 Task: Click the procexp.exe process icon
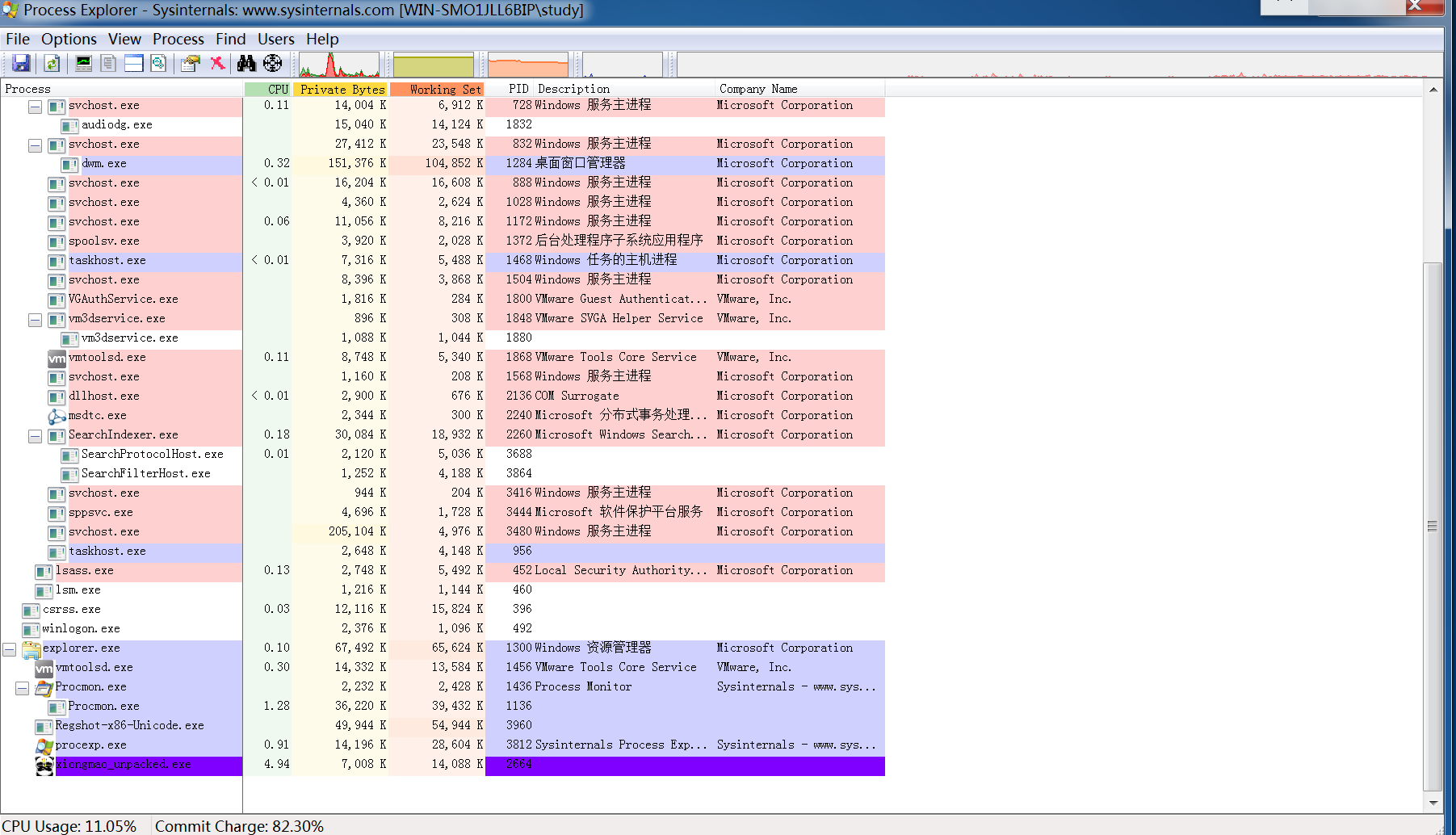point(44,745)
